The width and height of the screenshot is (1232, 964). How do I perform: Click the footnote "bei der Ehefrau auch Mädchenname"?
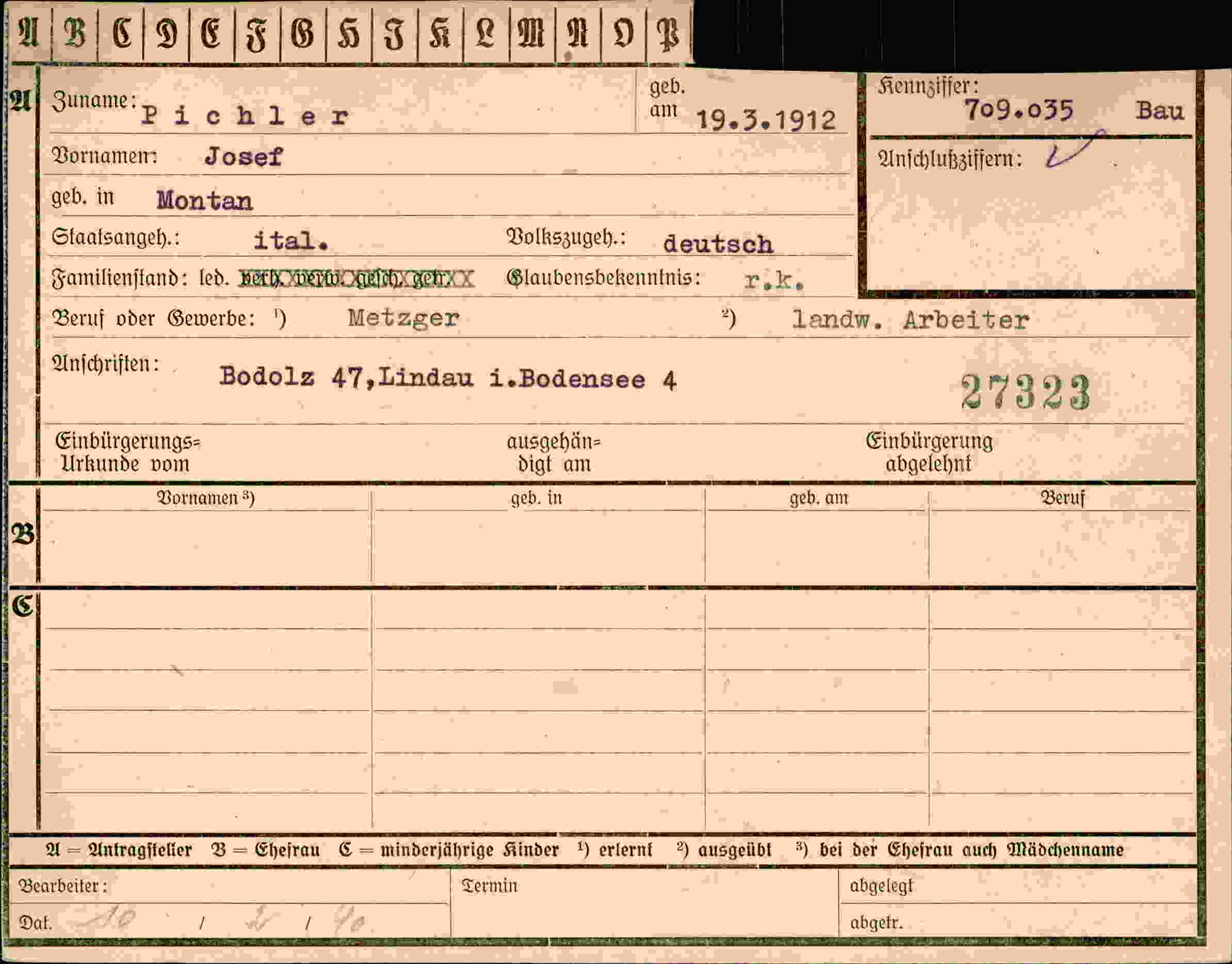[x=971, y=850]
